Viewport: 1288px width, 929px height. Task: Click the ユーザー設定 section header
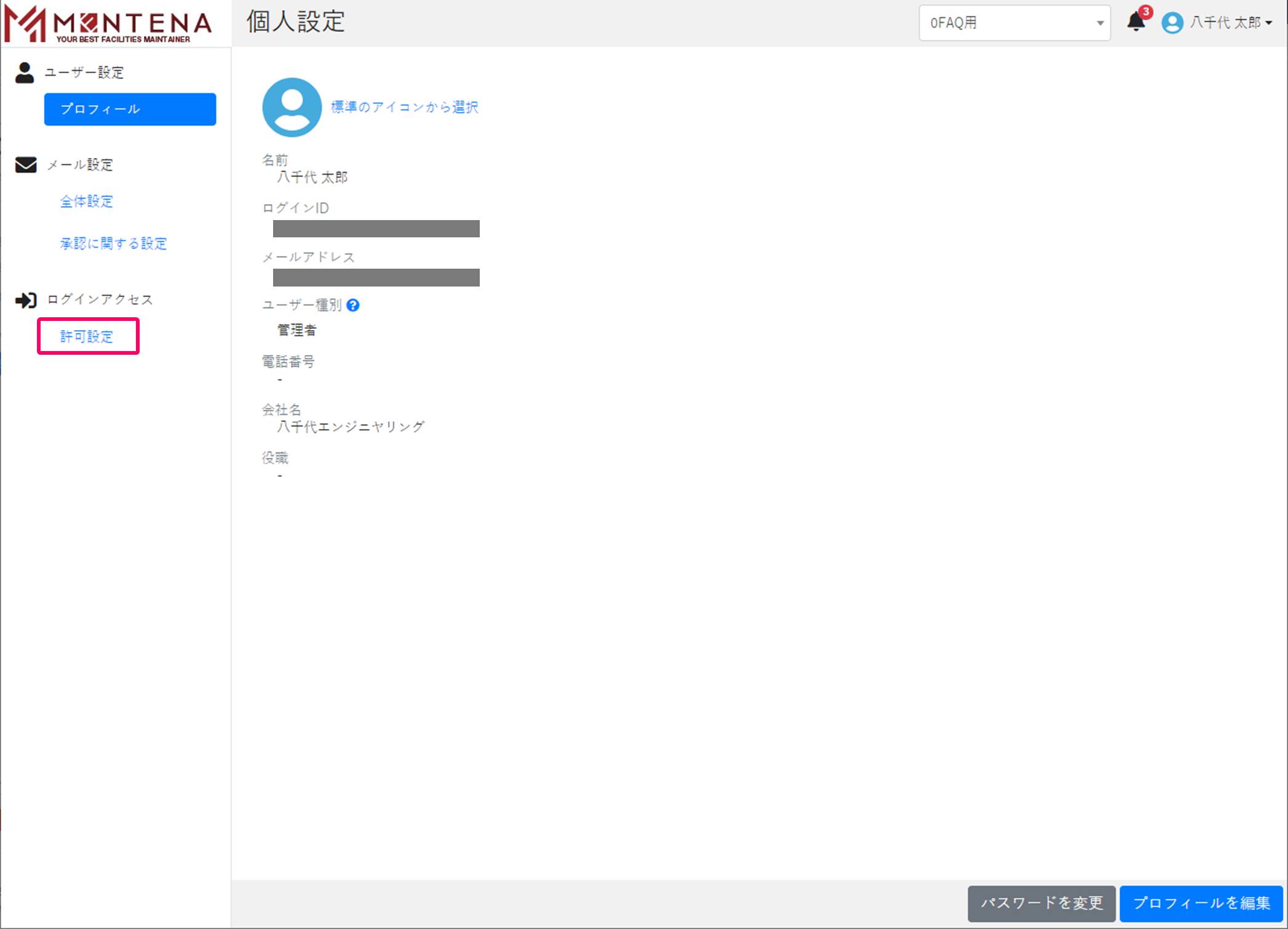pos(84,73)
